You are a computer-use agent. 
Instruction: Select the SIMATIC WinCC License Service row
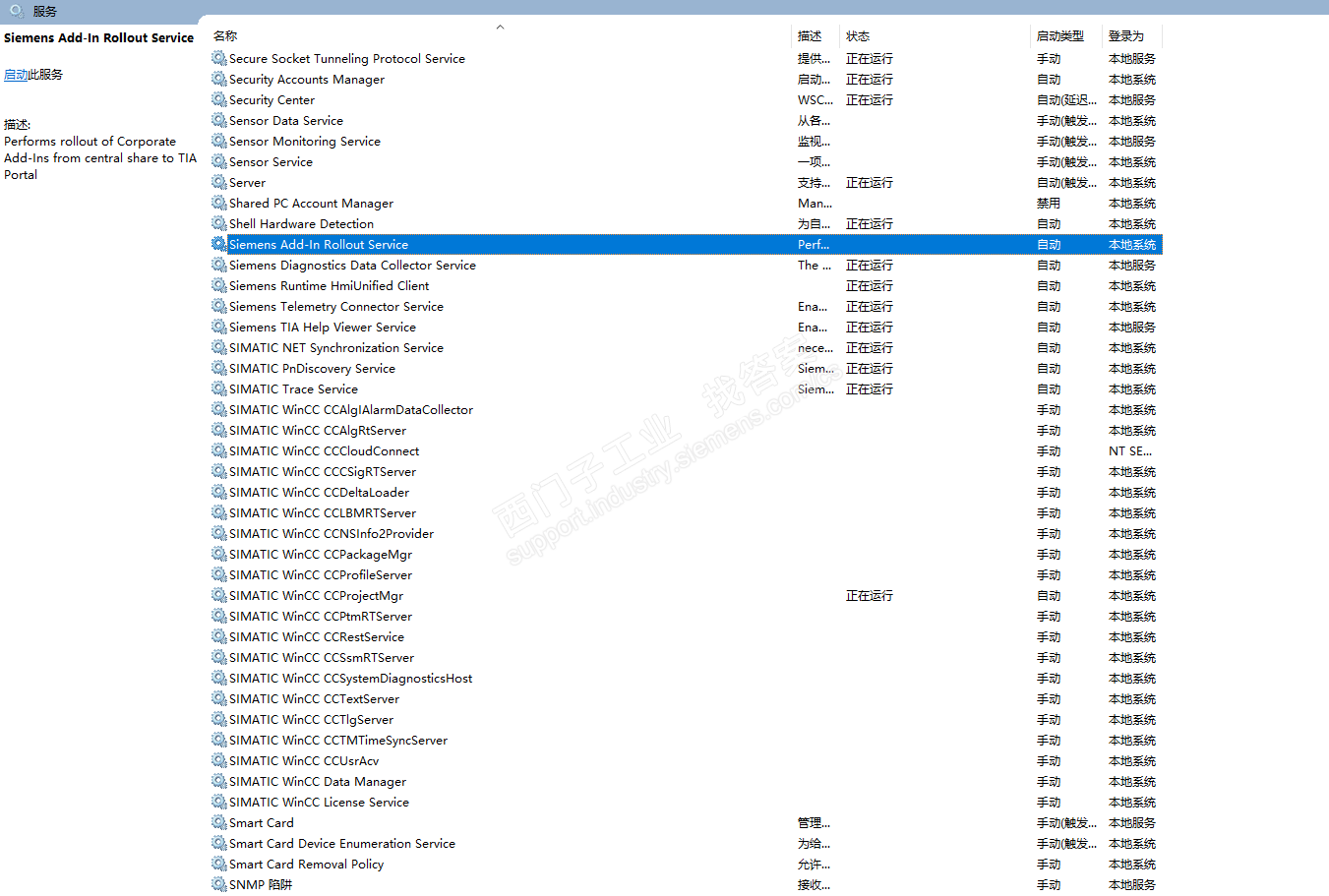click(x=686, y=803)
